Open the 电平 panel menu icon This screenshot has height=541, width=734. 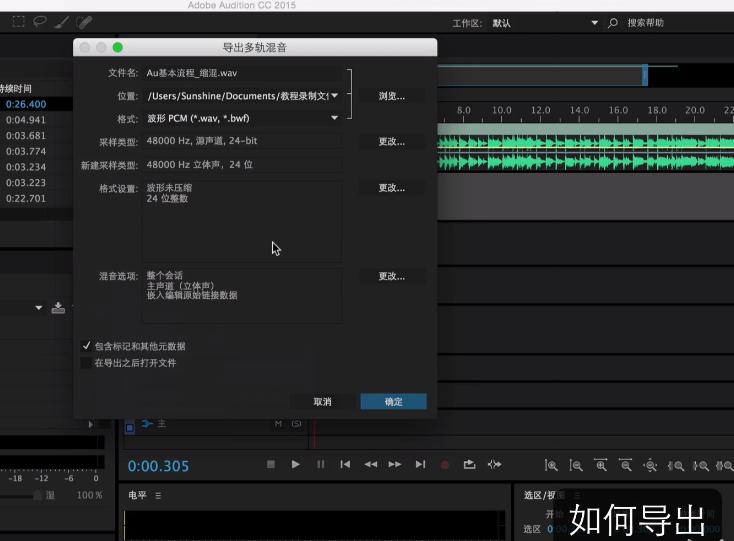click(x=158, y=495)
